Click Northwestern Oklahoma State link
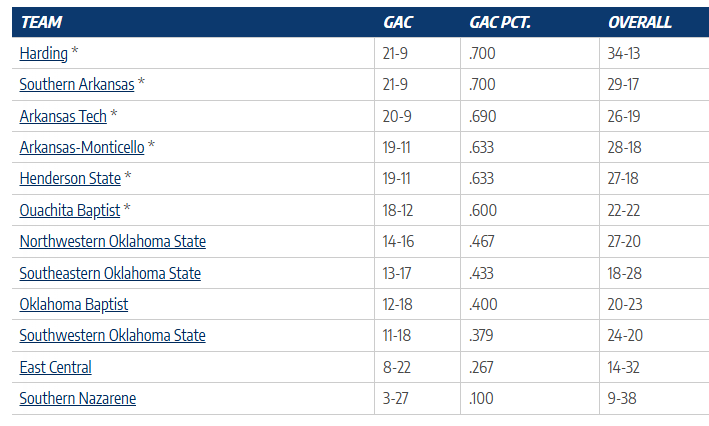Viewport: 709px width, 426px height. pos(113,242)
